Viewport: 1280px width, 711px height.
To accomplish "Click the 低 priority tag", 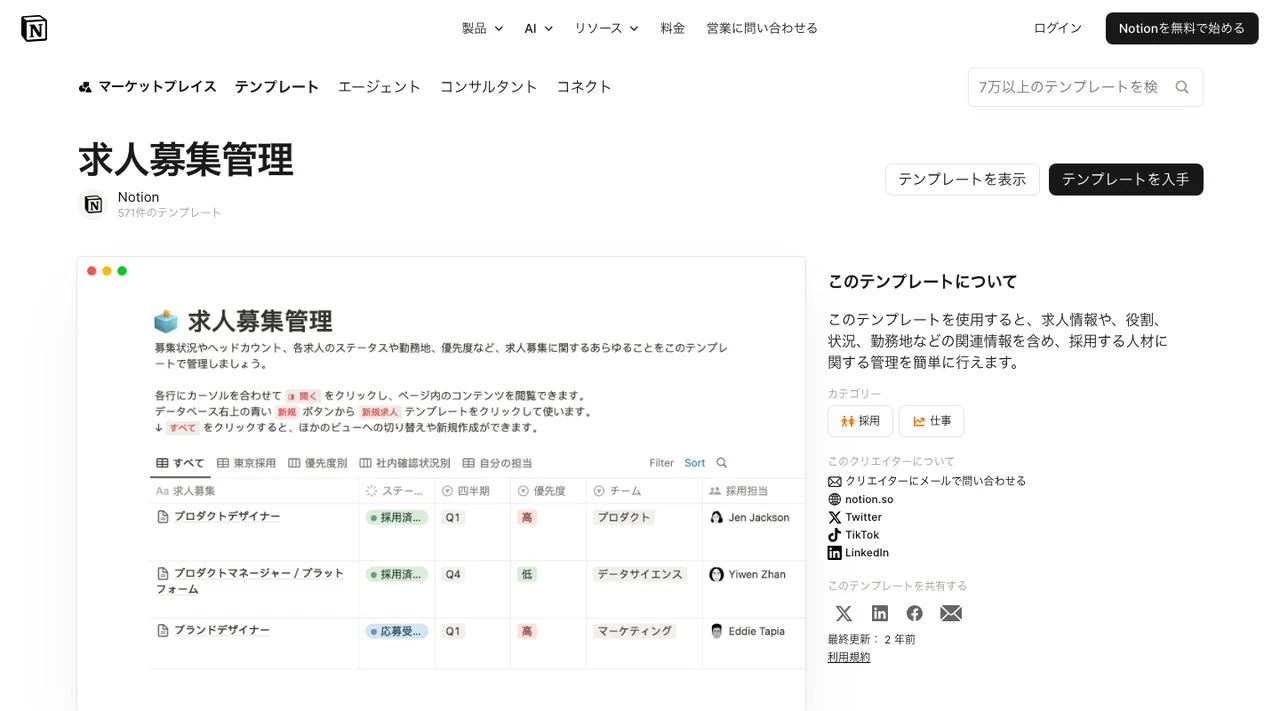I will pos(527,574).
